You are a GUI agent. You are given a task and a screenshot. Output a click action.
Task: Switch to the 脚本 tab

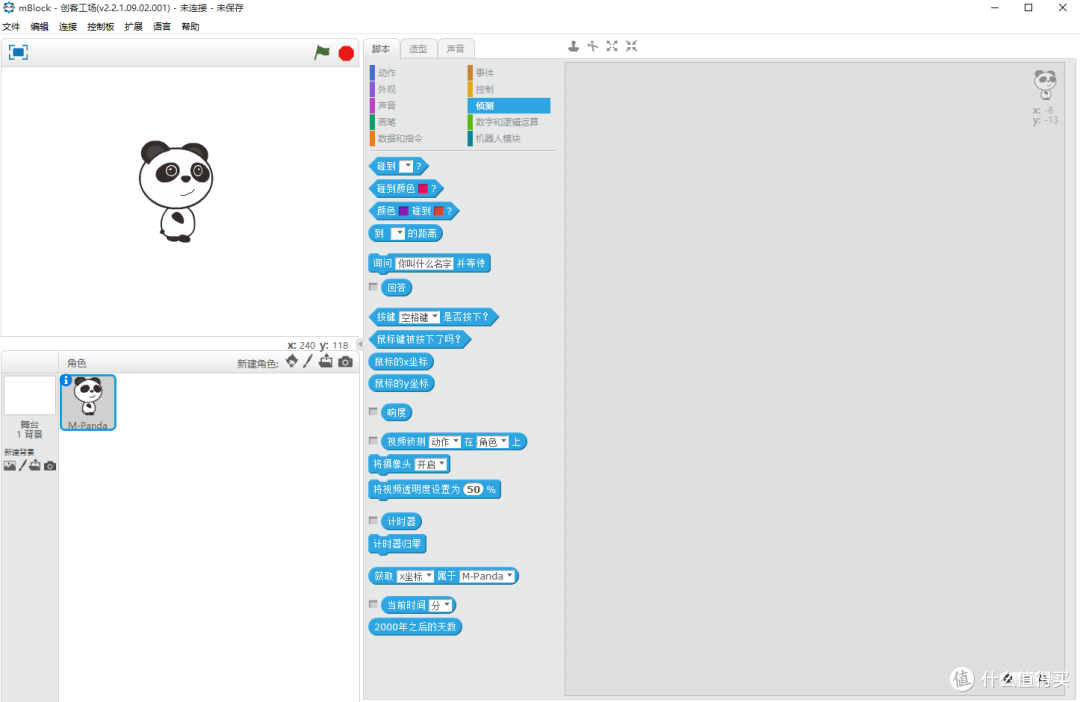381,49
